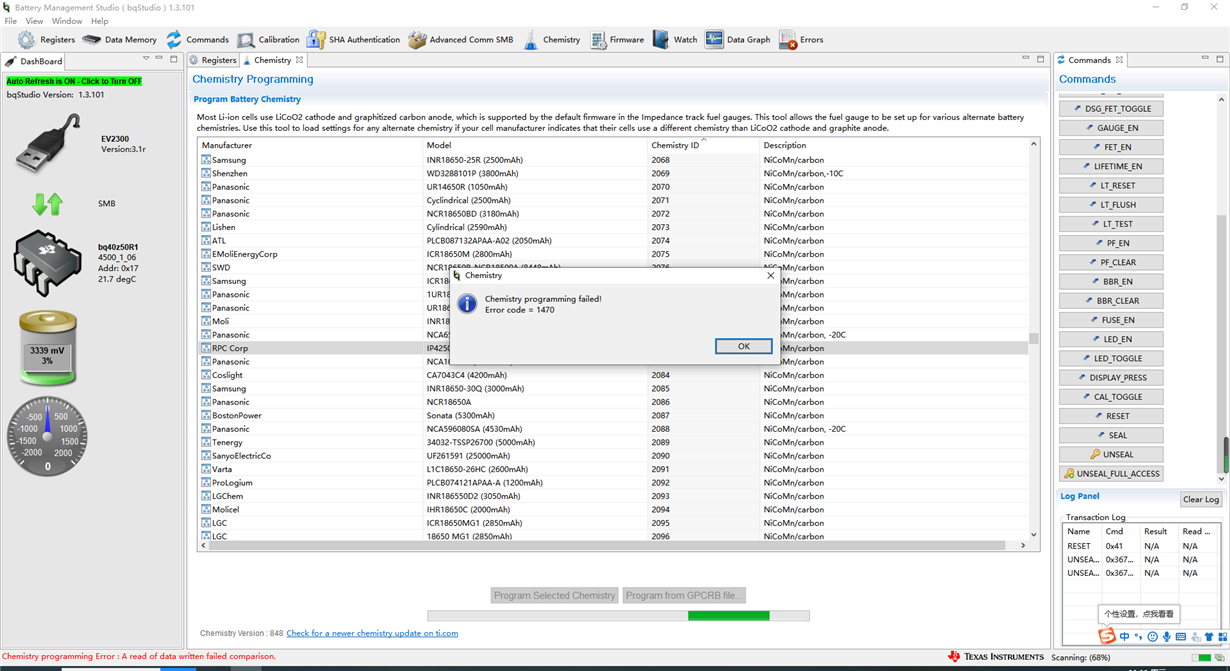Click the EV2300 USB adapter icon
Screen dimensions: 1230x671
coord(48,143)
